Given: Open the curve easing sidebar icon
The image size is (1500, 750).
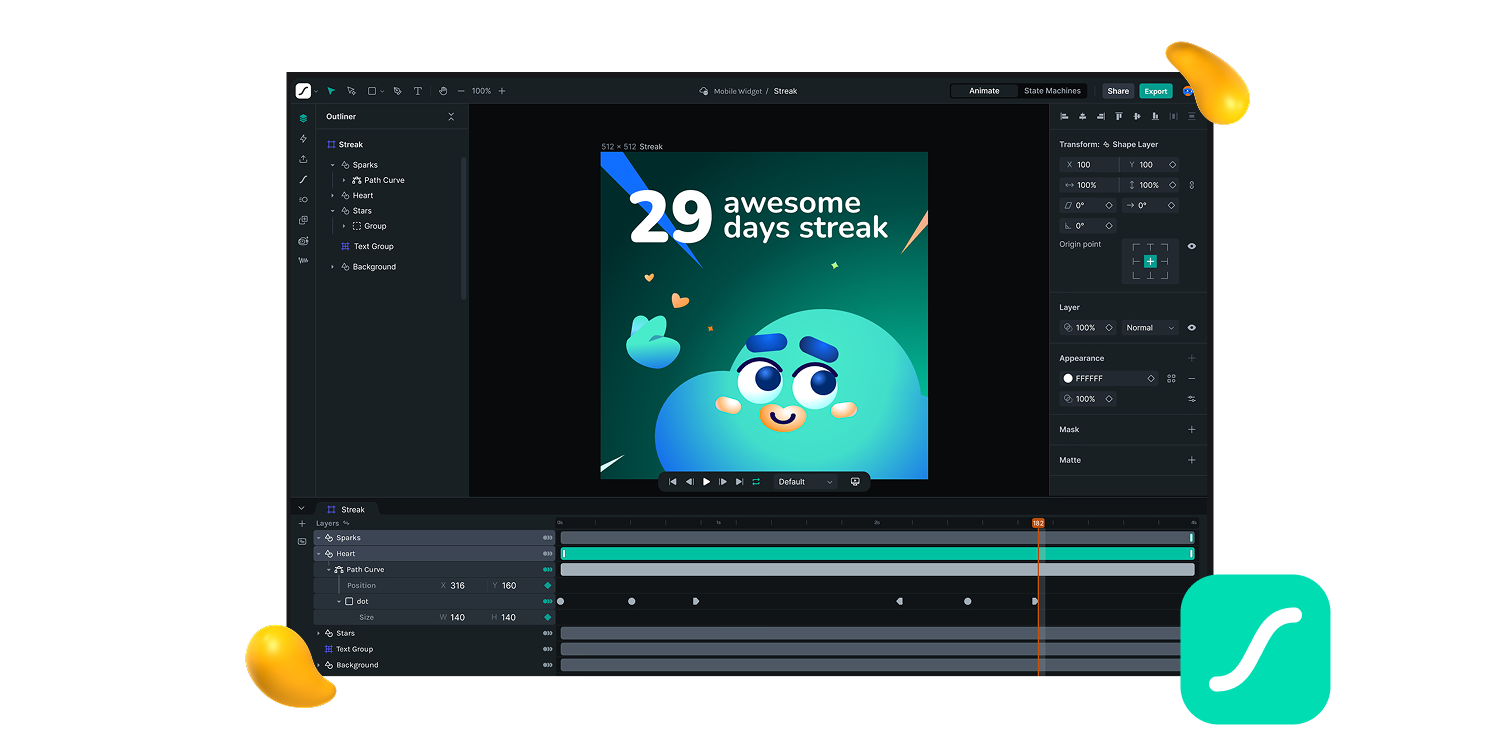Looking at the screenshot, I should [x=303, y=180].
